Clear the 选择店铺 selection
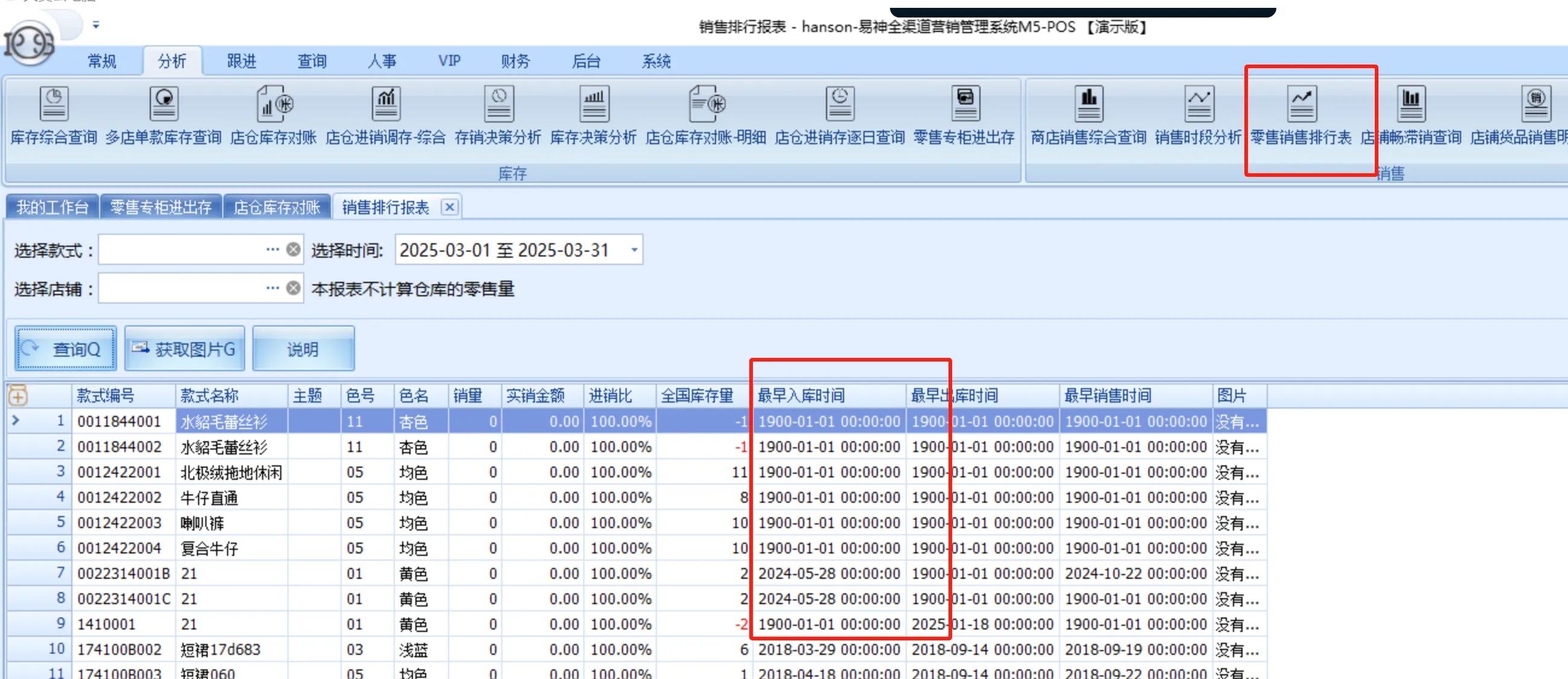 click(x=293, y=288)
